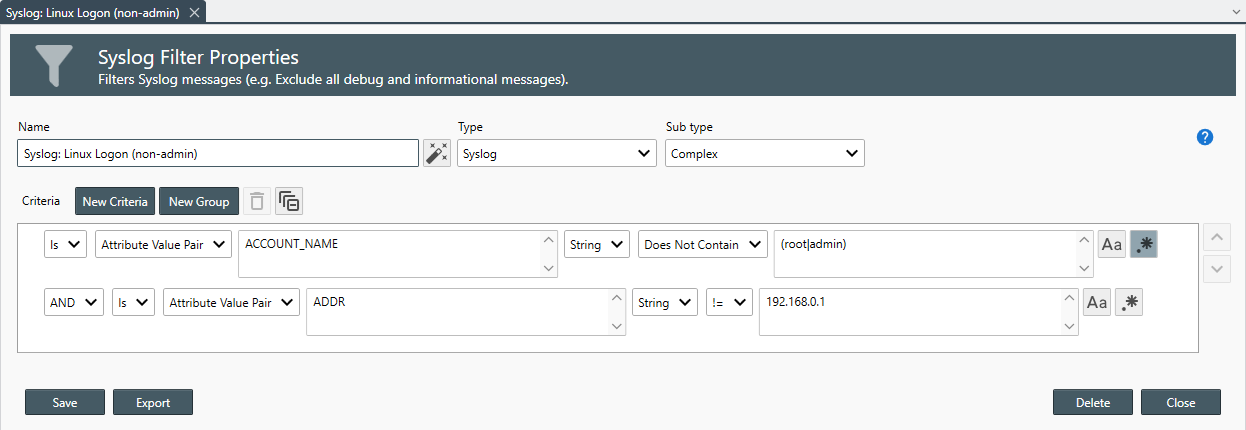Disable regex toggle on ACCOUNT_NAME row

tap(1144, 244)
